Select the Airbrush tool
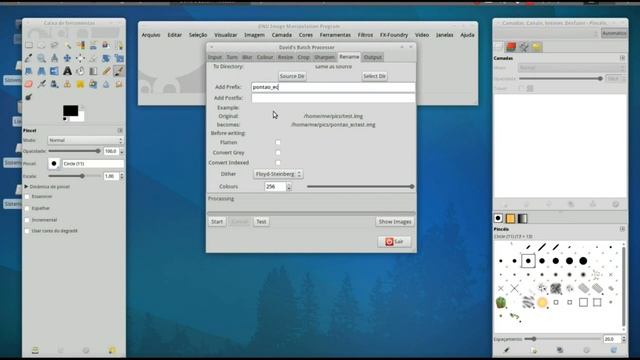This screenshot has height=360, width=640. point(41,84)
